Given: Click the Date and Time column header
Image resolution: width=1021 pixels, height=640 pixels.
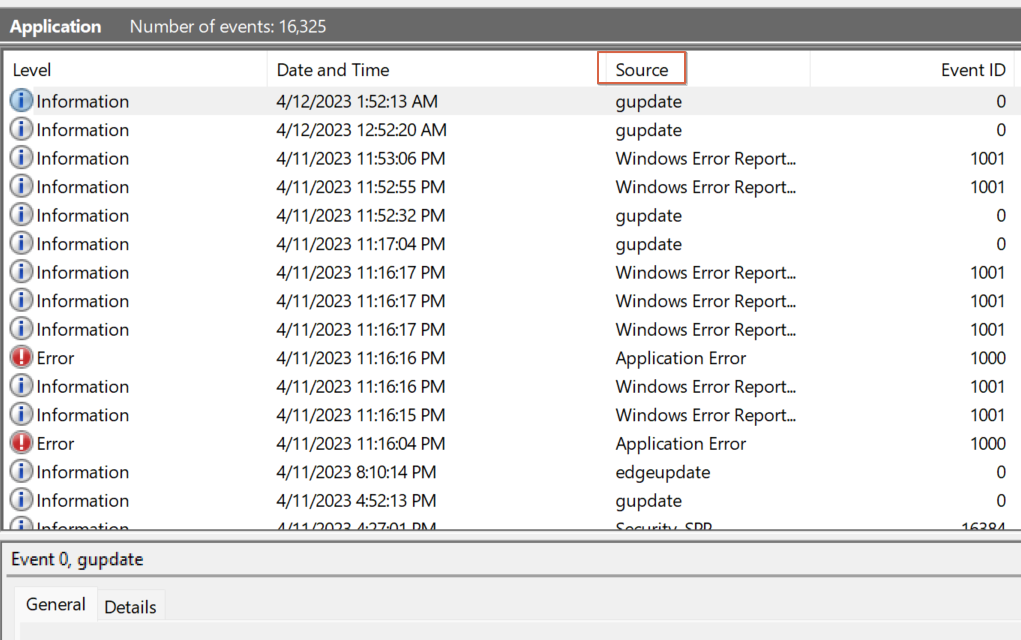Looking at the screenshot, I should tap(333, 68).
